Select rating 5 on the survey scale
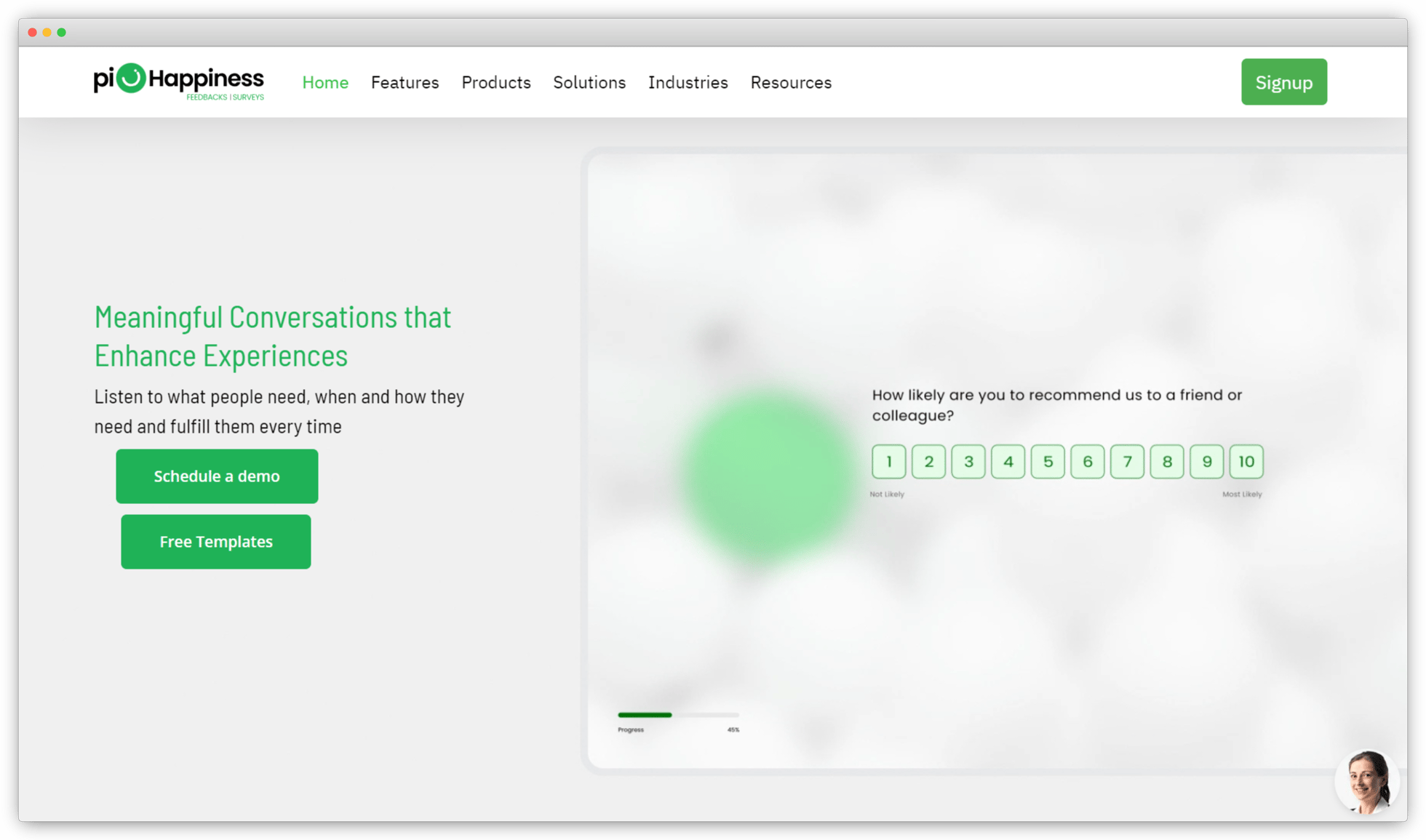The height and width of the screenshot is (840, 1426). (x=1048, y=461)
